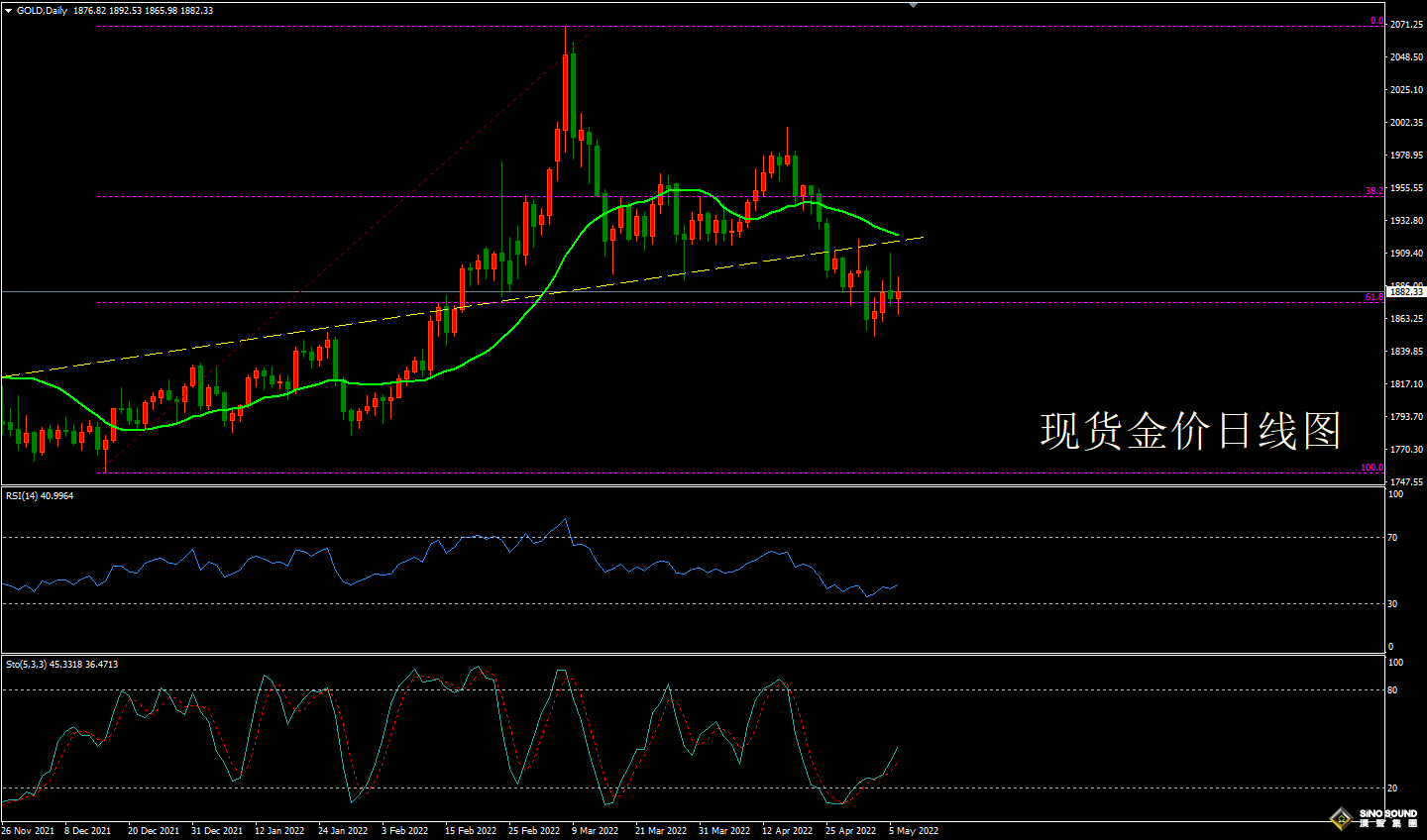The image size is (1427, 840).
Task: Click the 100.0 Fibonacci level label
Action: (x=1372, y=468)
